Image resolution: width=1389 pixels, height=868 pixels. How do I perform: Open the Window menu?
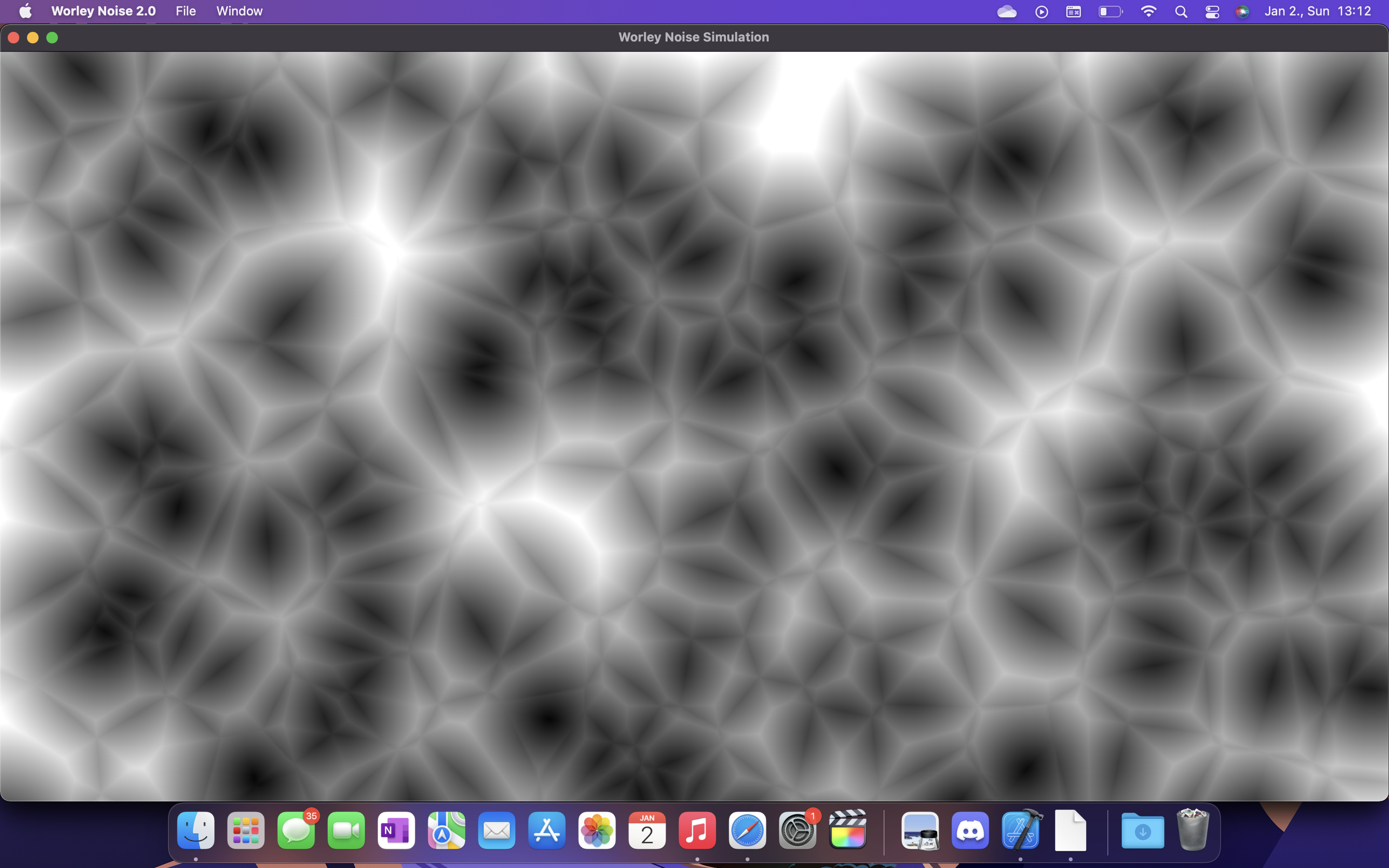[239, 12]
